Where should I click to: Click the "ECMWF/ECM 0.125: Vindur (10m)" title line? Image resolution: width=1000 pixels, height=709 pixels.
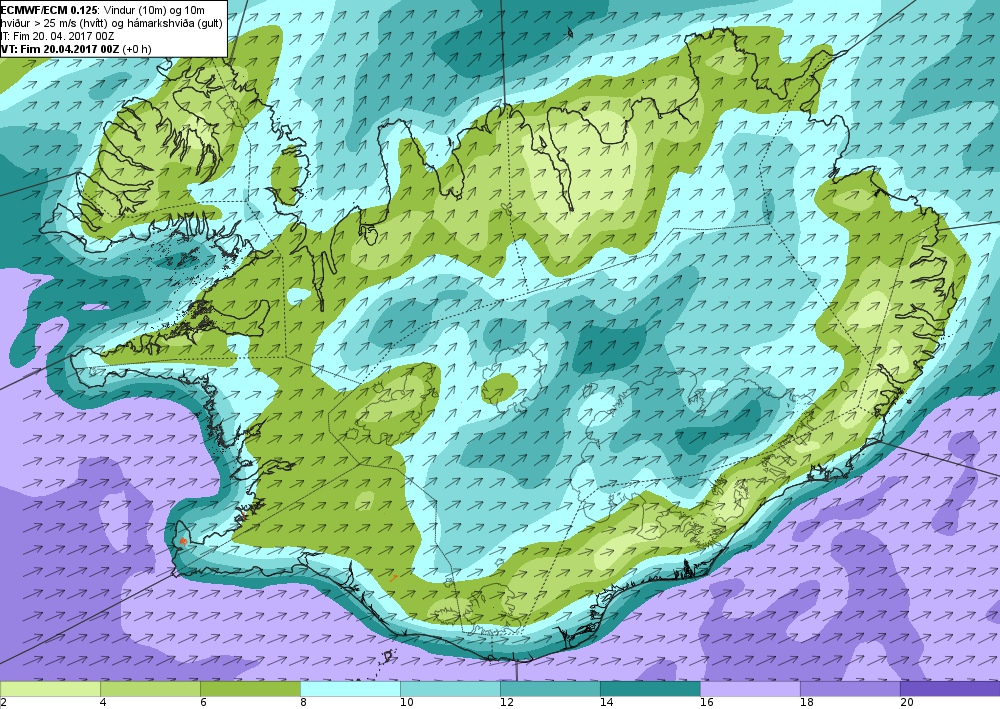click(103, 10)
